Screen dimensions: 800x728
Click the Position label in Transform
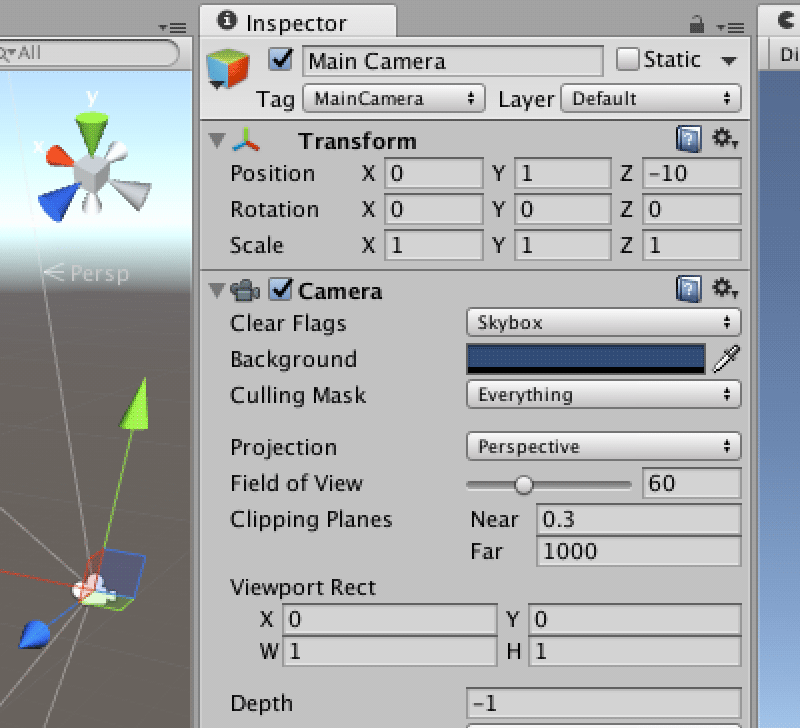[272, 173]
